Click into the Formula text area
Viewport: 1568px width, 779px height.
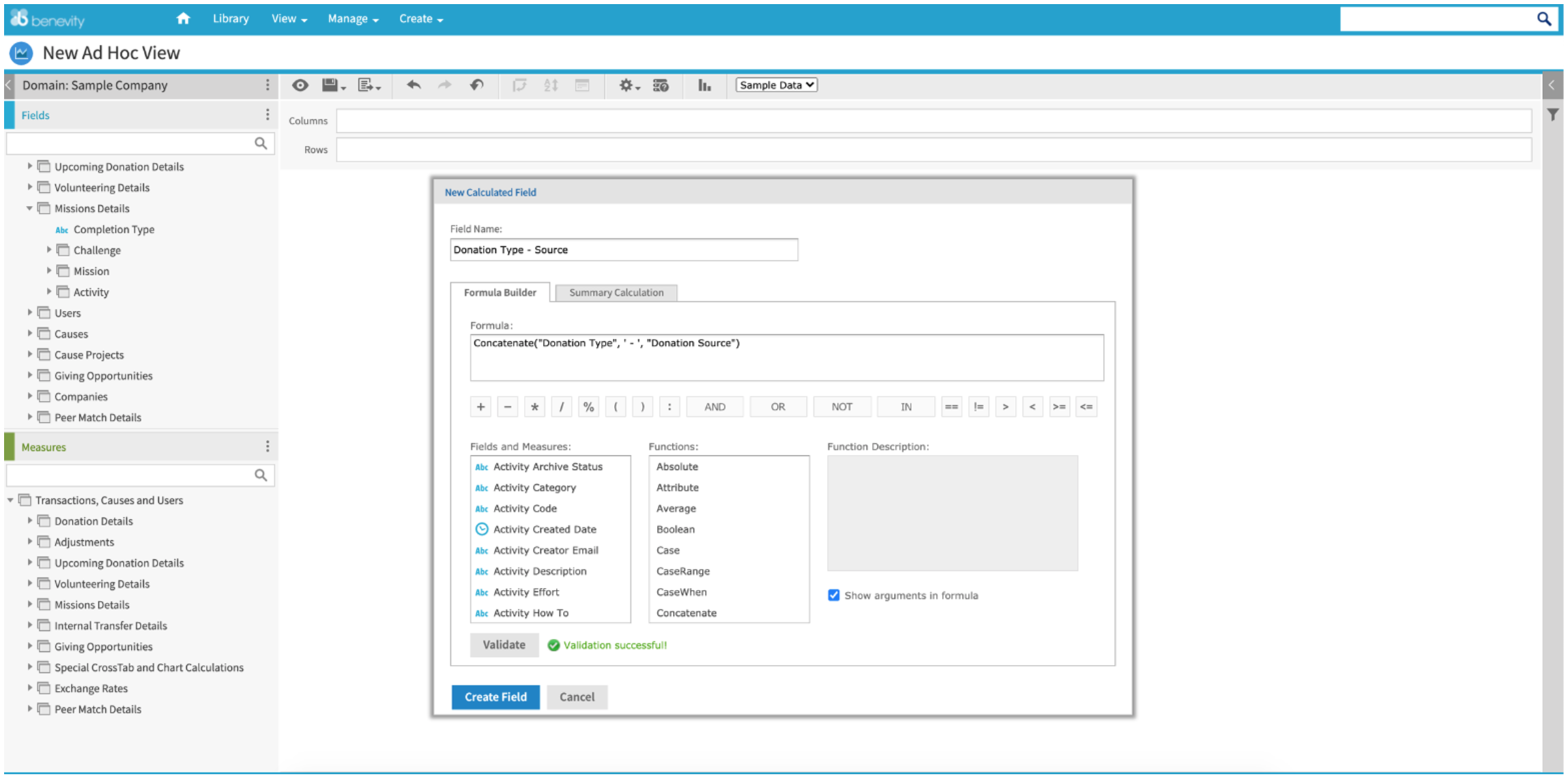coord(787,357)
